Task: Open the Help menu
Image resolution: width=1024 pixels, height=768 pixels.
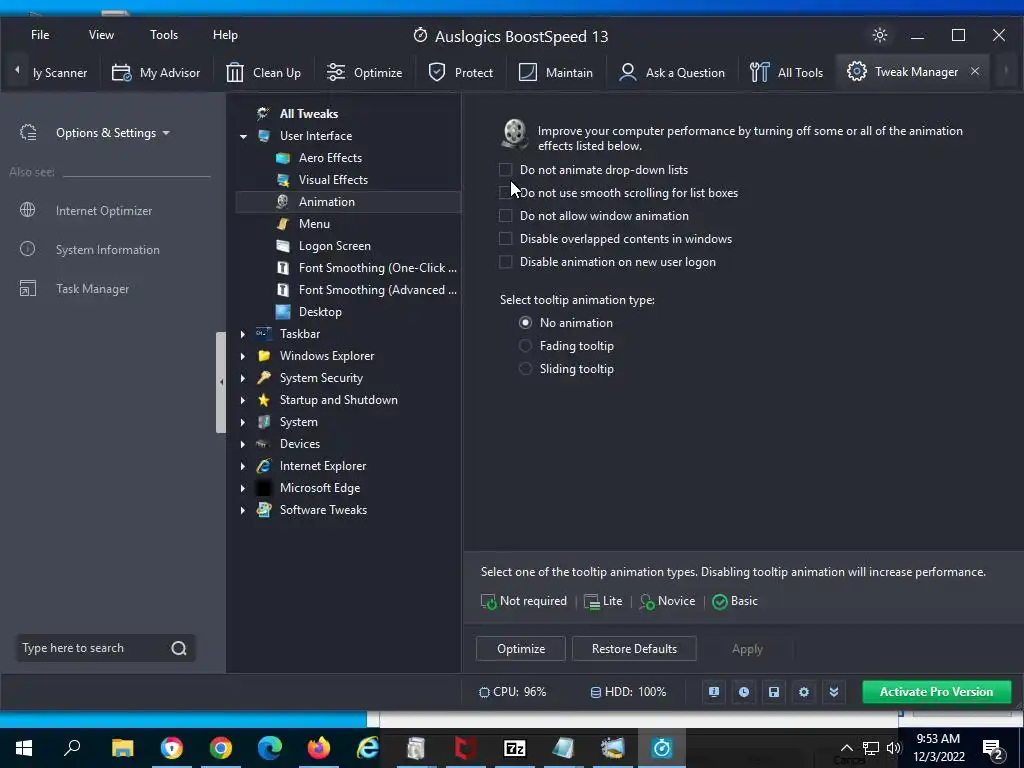Action: tap(225, 35)
